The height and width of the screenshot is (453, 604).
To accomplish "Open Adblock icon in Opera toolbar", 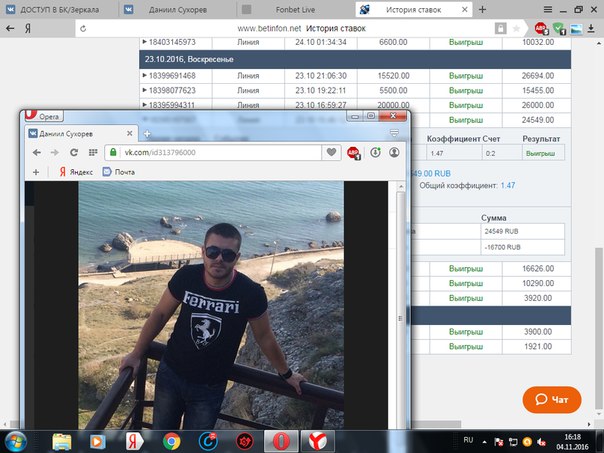I will 353,153.
